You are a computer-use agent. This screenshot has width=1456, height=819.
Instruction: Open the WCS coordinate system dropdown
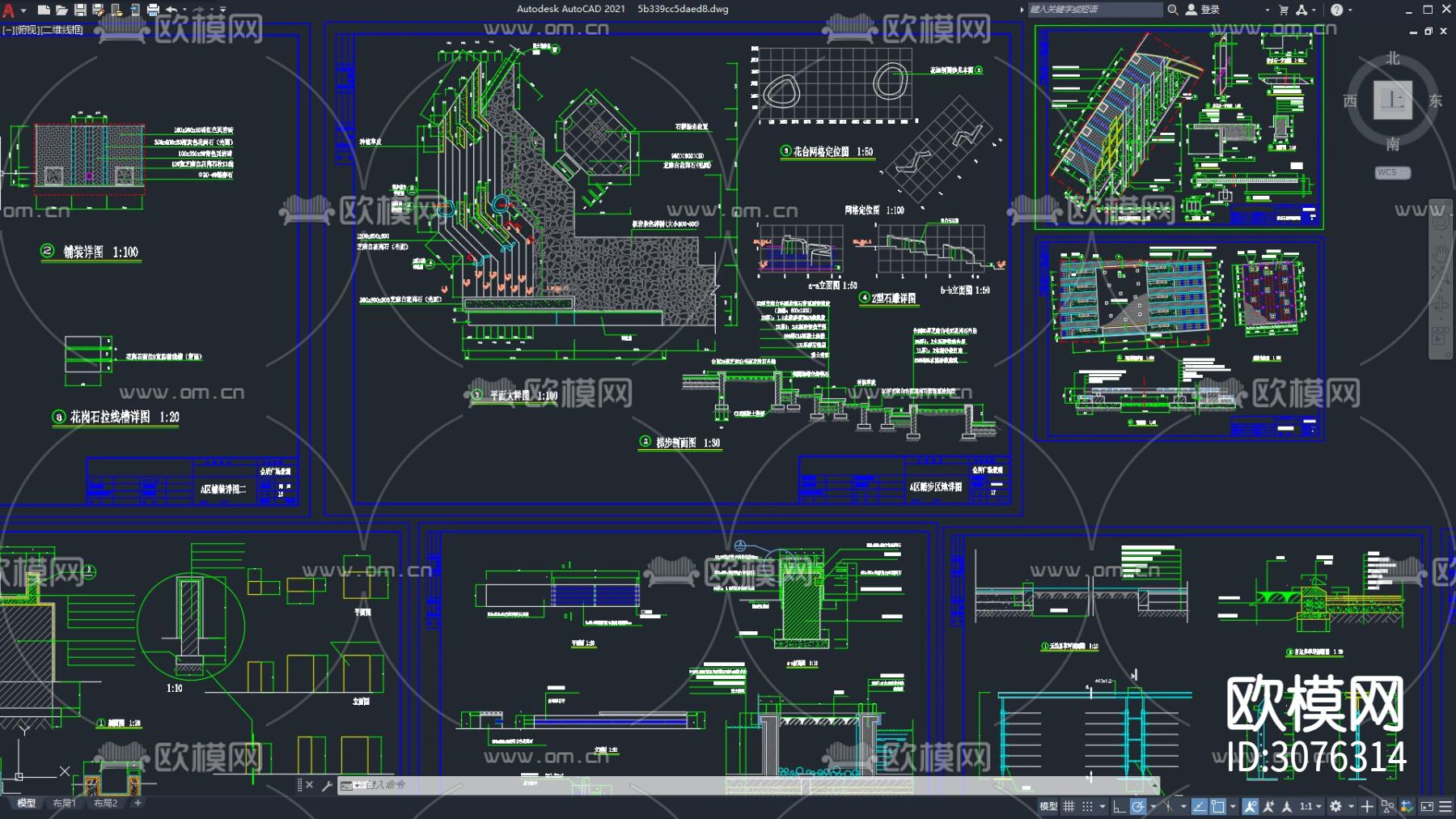pyautogui.click(x=1393, y=172)
